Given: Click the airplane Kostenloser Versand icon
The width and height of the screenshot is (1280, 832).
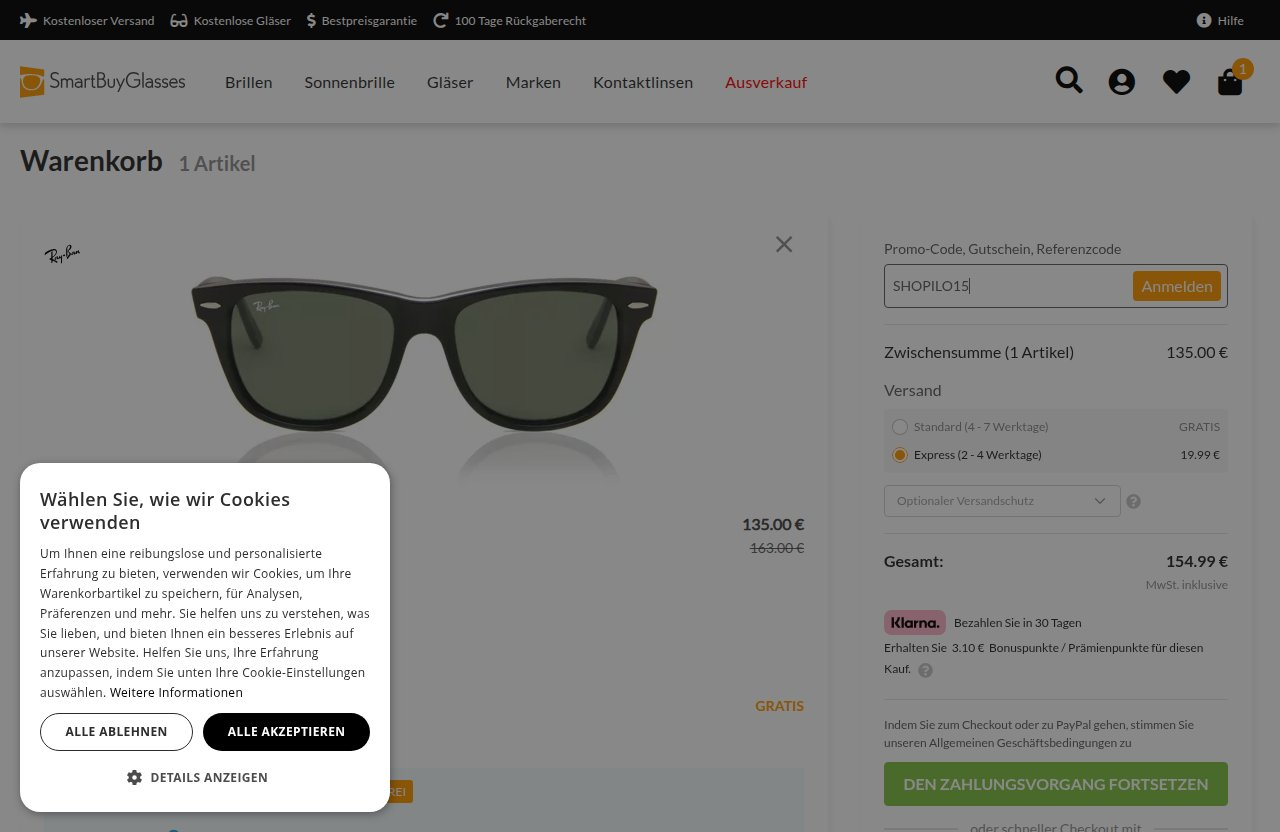Looking at the screenshot, I should coord(28,20).
